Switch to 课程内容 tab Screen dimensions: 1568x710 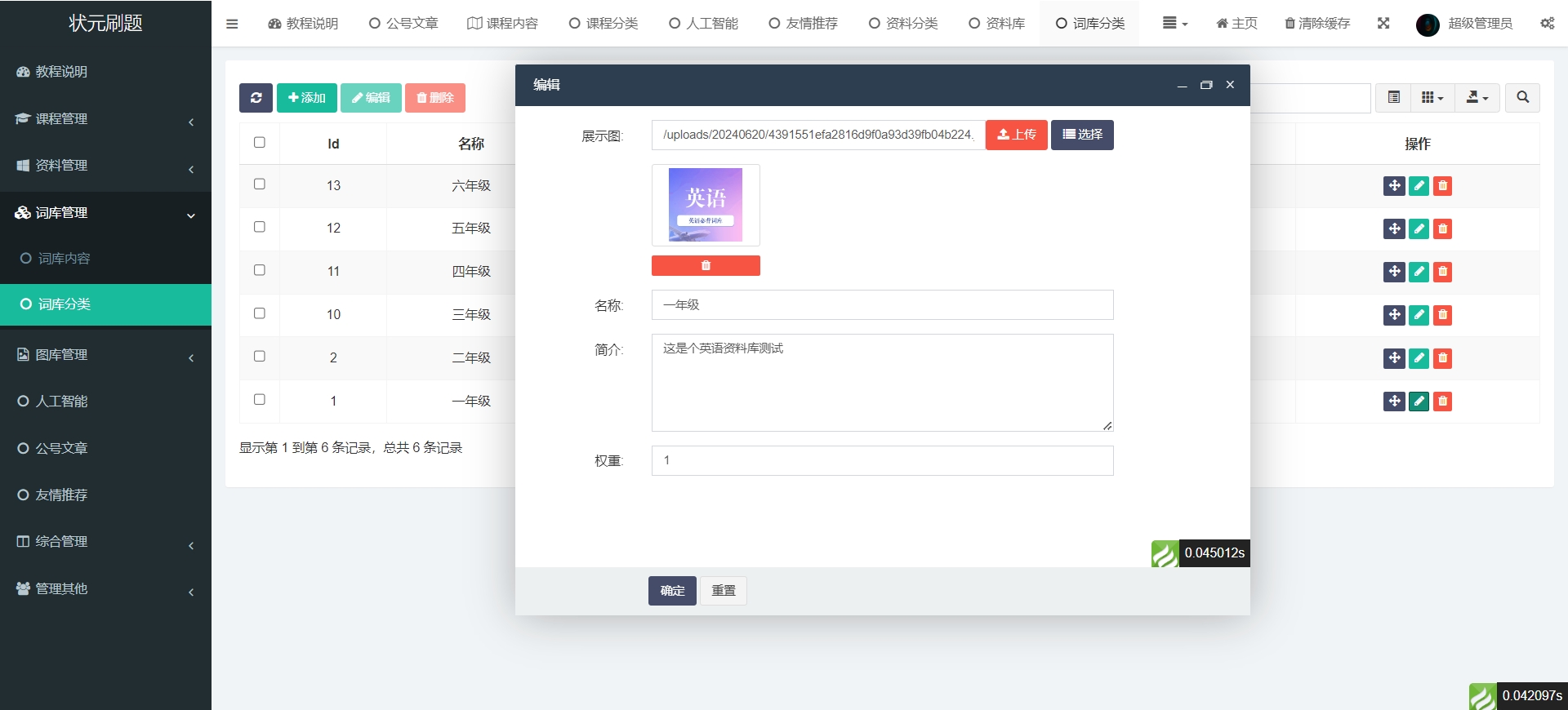503,24
